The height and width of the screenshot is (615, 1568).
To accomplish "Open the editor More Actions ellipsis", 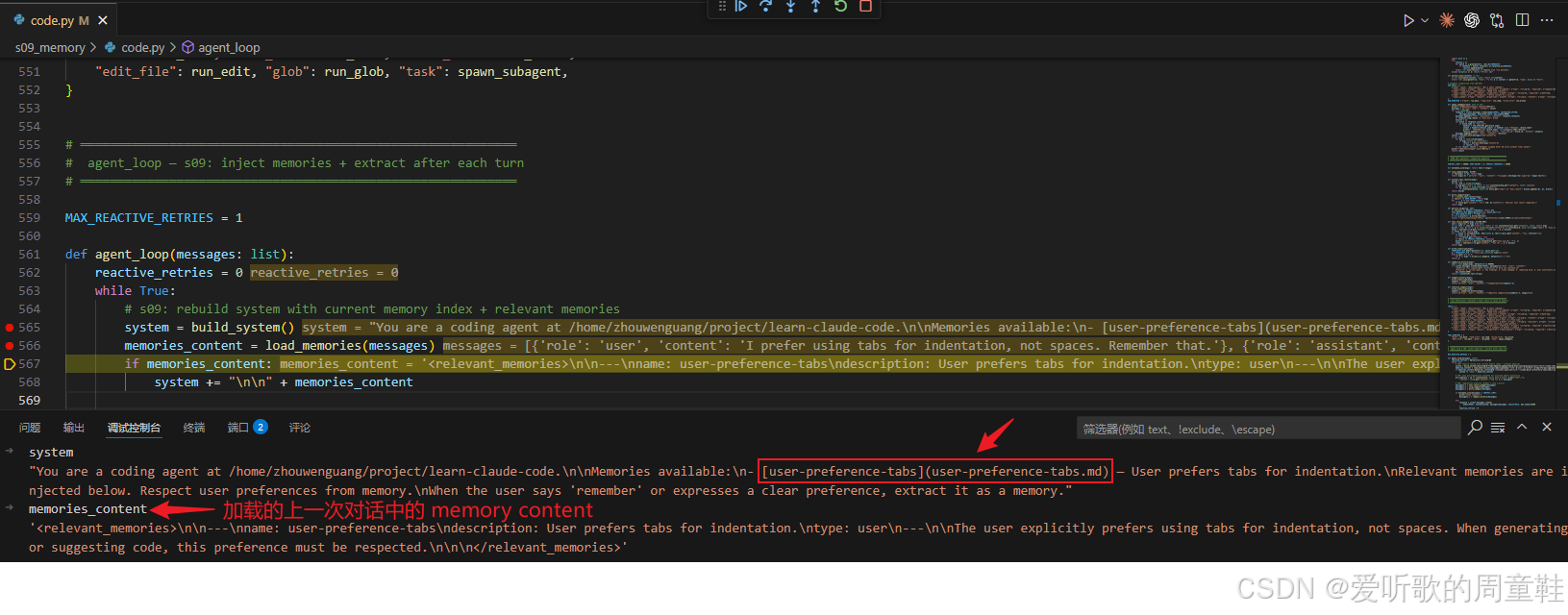I will tap(1547, 20).
